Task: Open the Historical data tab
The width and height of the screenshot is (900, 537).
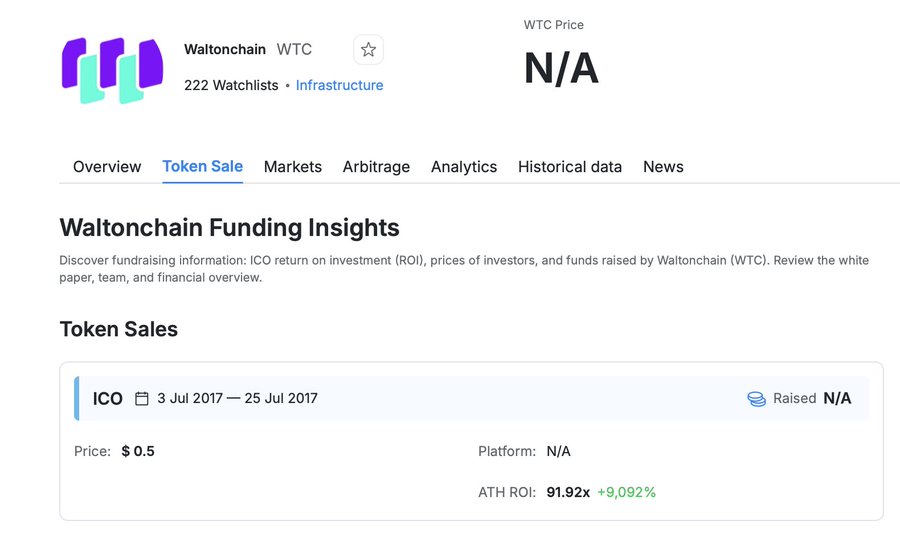Action: [570, 167]
